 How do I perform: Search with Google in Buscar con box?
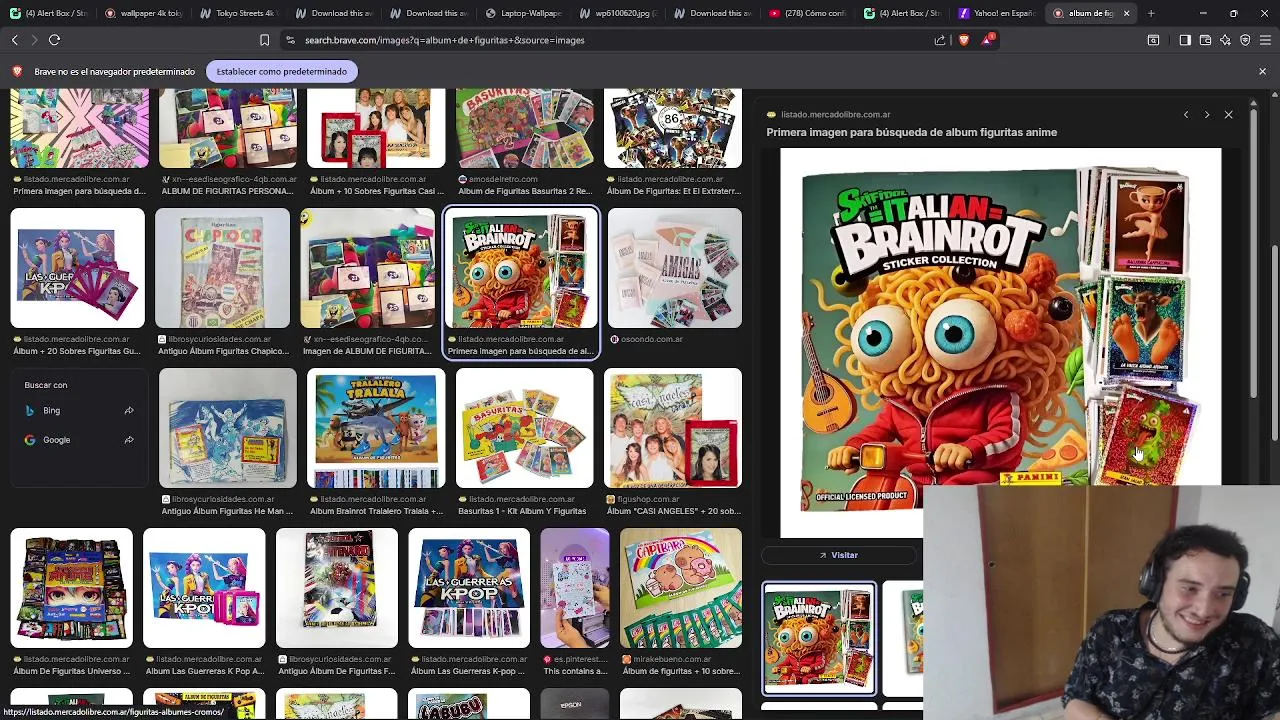coord(56,440)
